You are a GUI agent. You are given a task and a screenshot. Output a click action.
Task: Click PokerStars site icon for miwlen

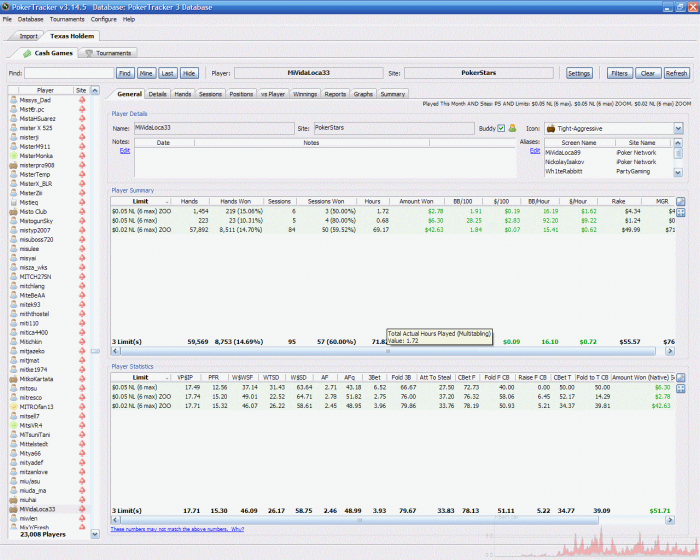(x=82, y=518)
